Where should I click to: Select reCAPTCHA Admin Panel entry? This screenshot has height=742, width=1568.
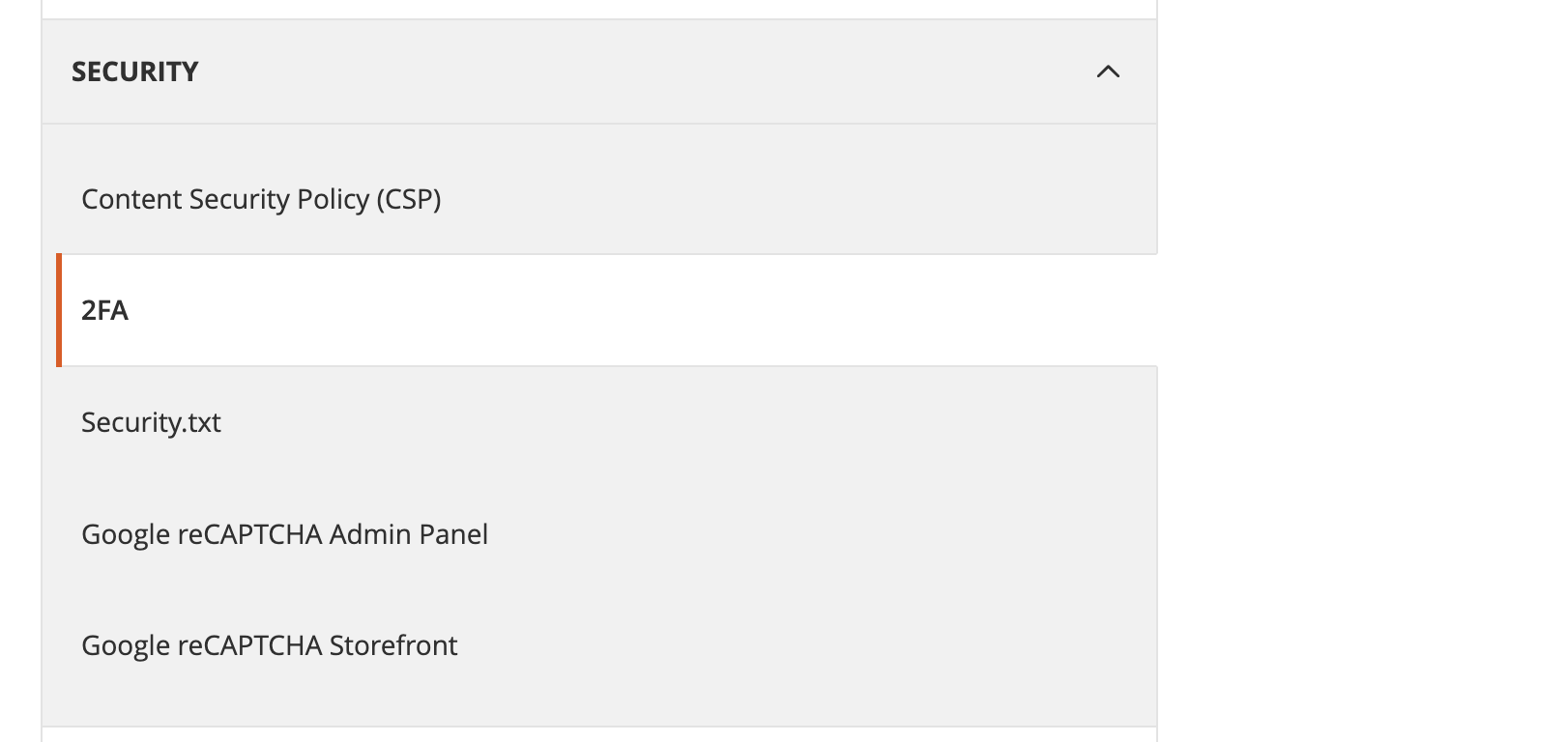click(x=284, y=534)
